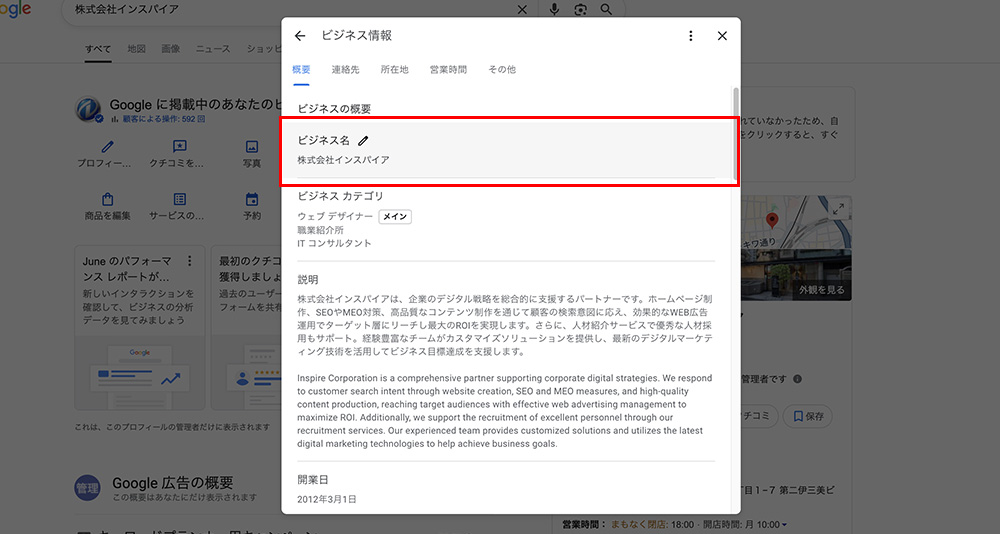Open the customer actions 592回 link
This screenshot has width=1000, height=534.
coord(158,119)
